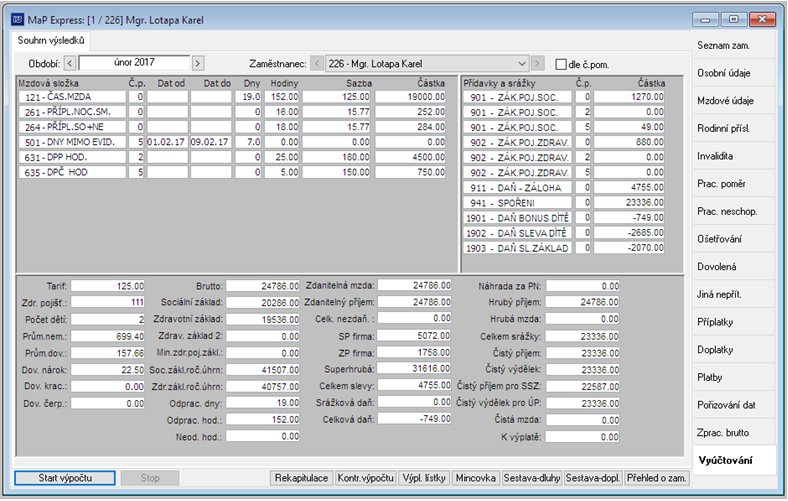Select '941 - SPOŘENI' row
This screenshot has width=788, height=501.
(563, 203)
